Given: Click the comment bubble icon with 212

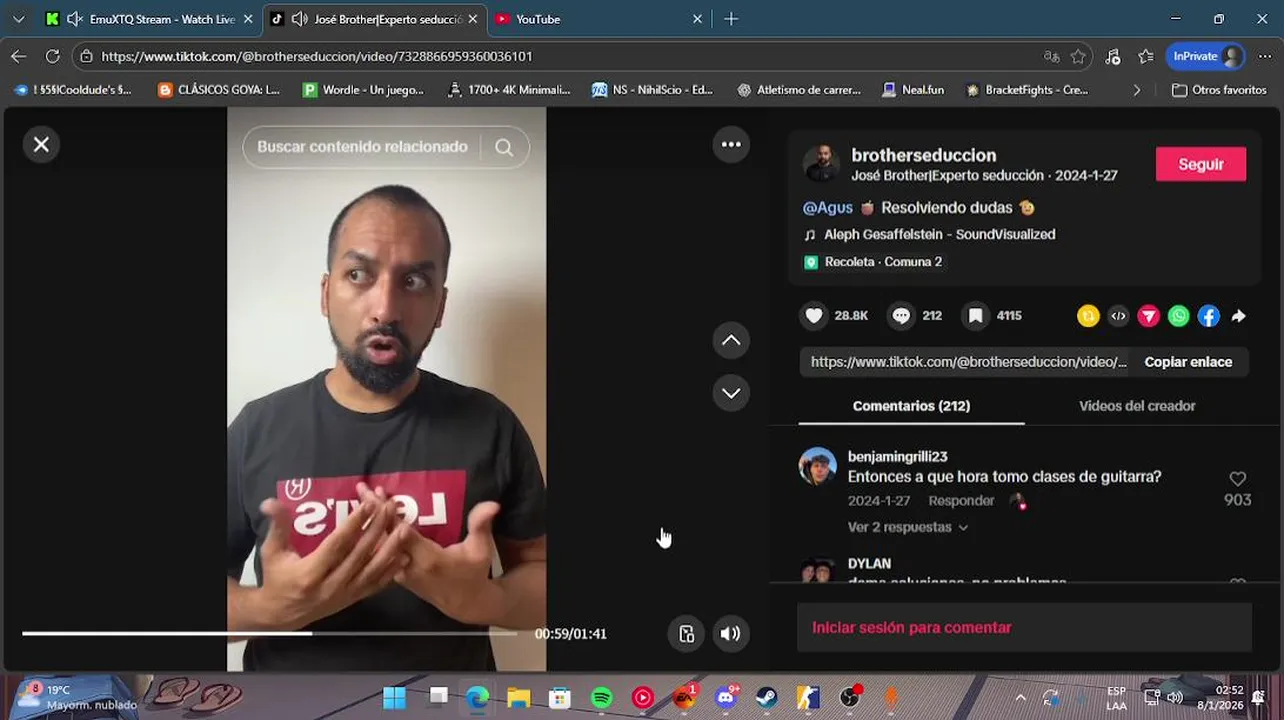Looking at the screenshot, I should [x=901, y=316].
